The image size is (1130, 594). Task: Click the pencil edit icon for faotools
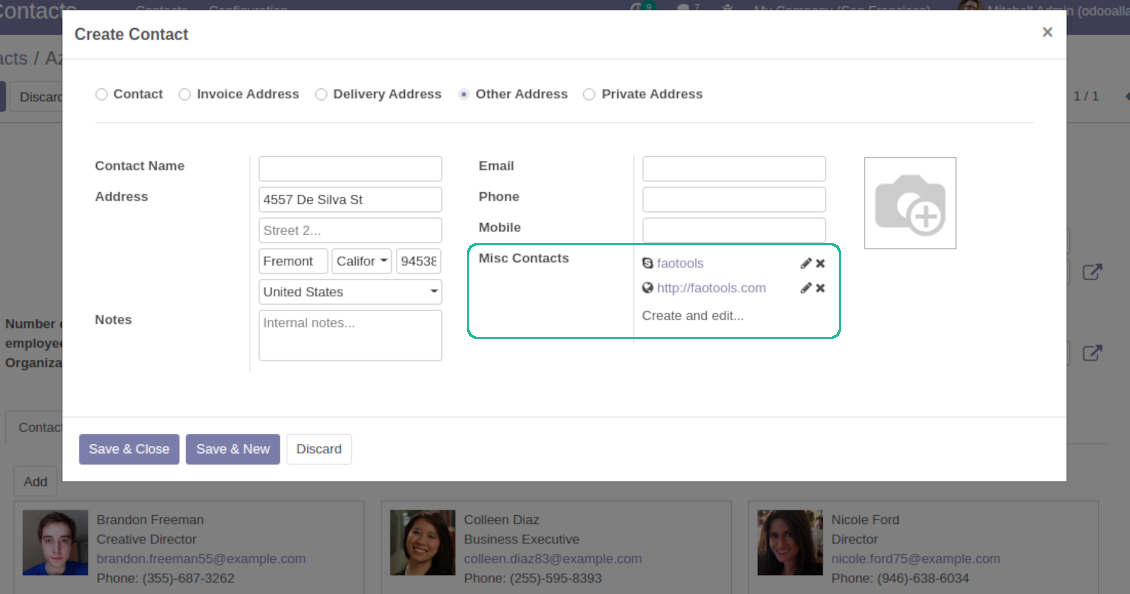806,263
